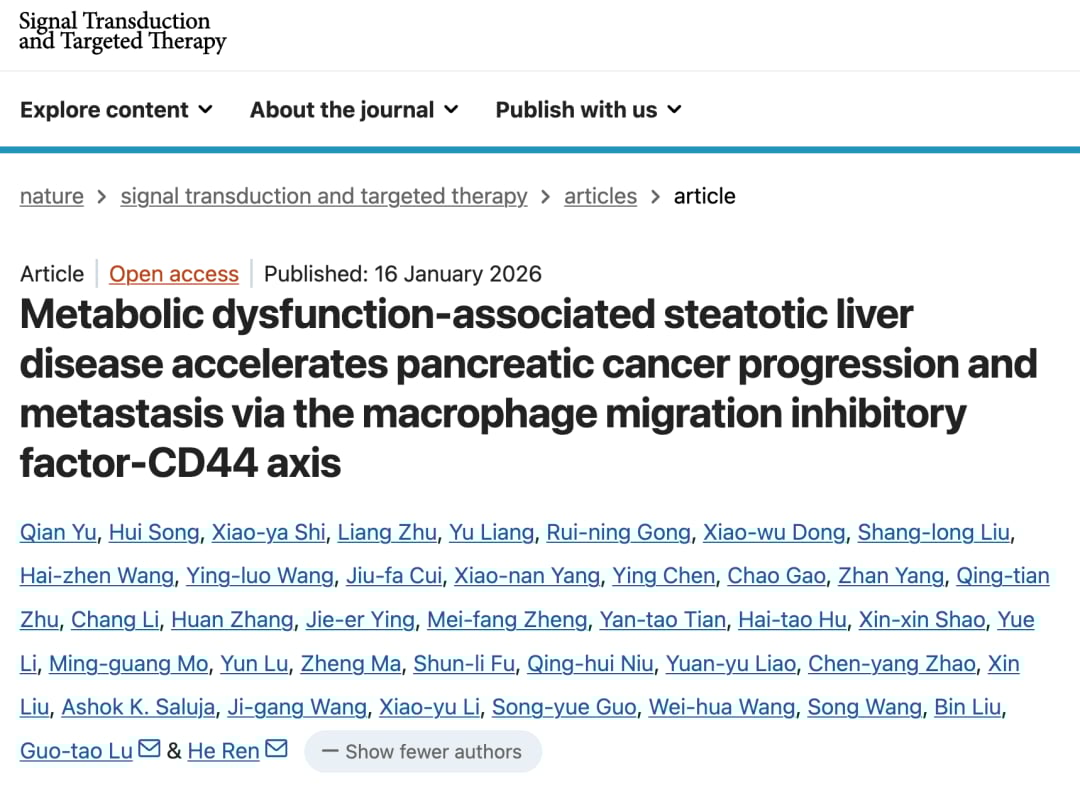This screenshot has width=1080, height=788.
Task: Open signal transduction and targeted therapy breadcrumb
Action: coord(323,196)
